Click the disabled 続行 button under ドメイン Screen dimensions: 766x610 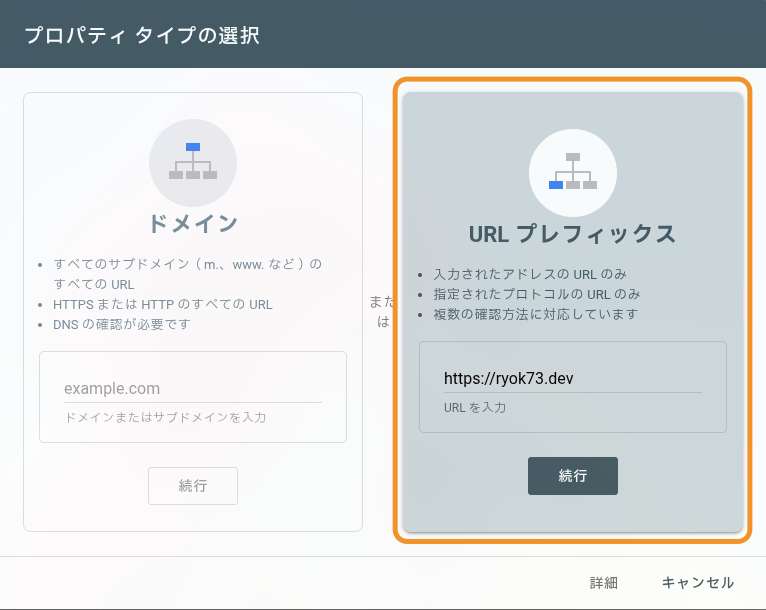pyautogui.click(x=193, y=486)
